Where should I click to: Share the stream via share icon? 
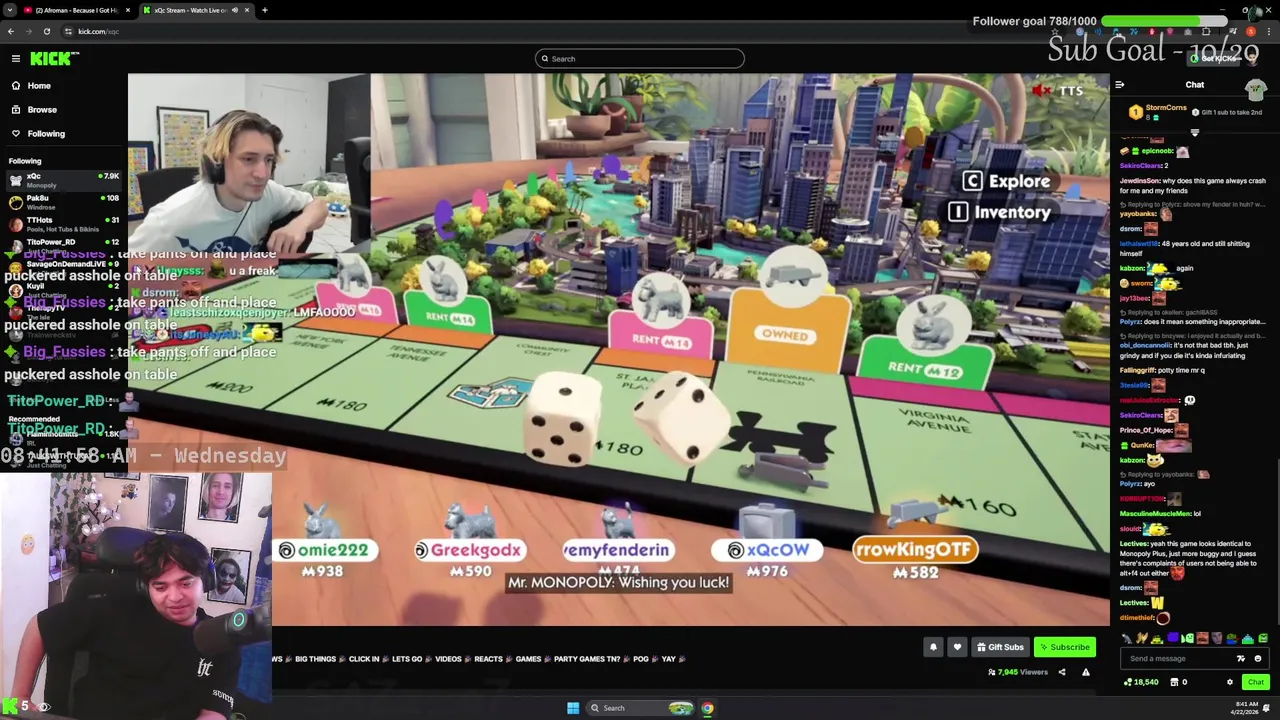coord(1062,672)
